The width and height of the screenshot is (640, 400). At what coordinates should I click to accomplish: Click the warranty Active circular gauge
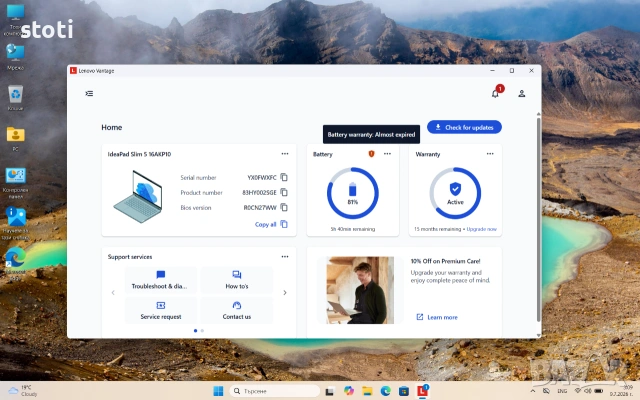pos(455,193)
